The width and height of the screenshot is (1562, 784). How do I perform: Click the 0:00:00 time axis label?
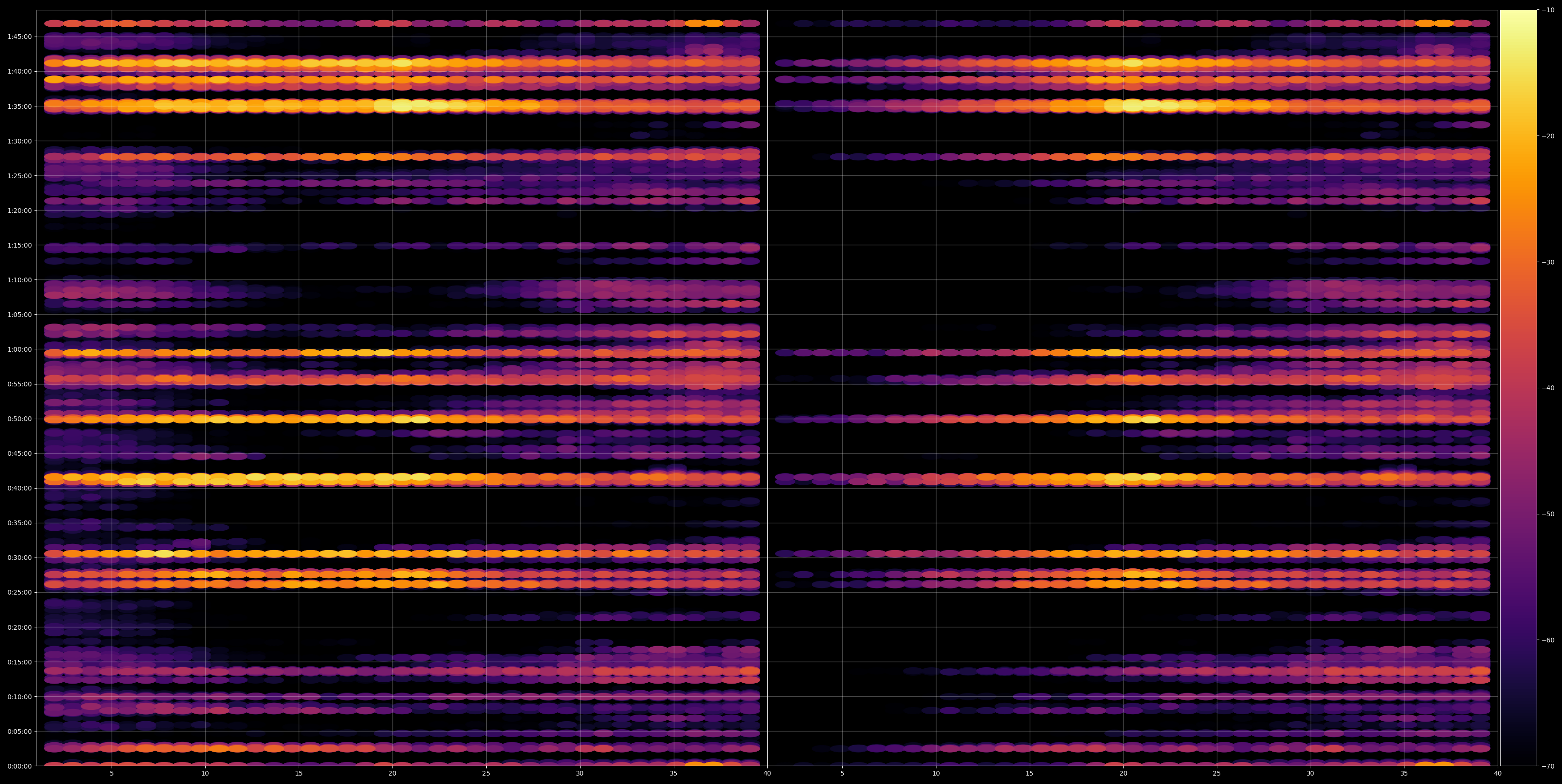[x=19, y=766]
